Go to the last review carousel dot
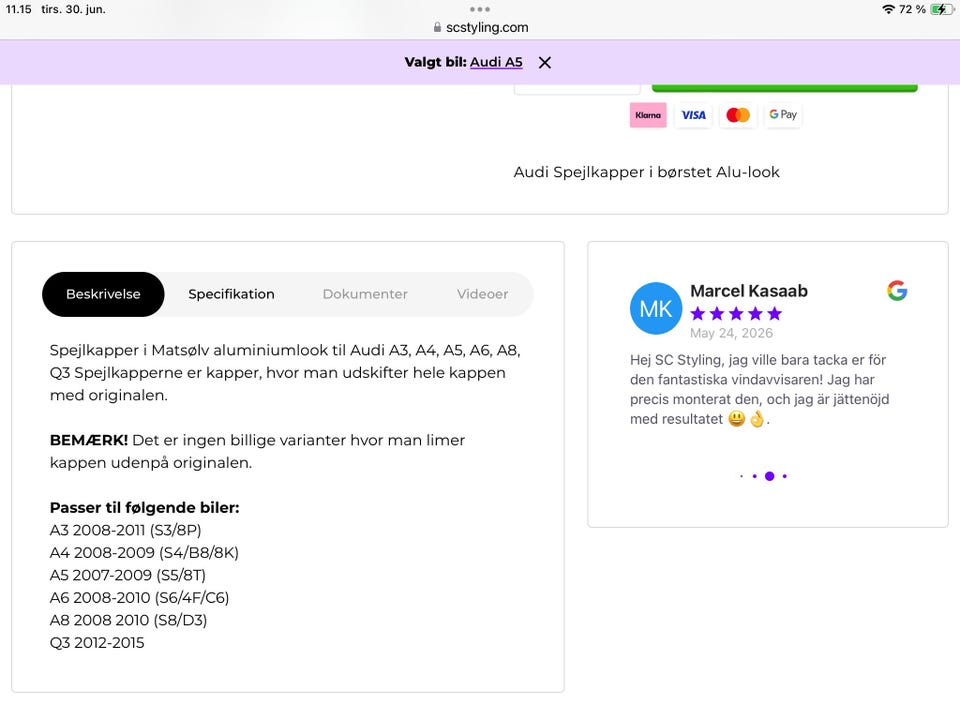Screen dimensions: 960x720 tap(784, 476)
